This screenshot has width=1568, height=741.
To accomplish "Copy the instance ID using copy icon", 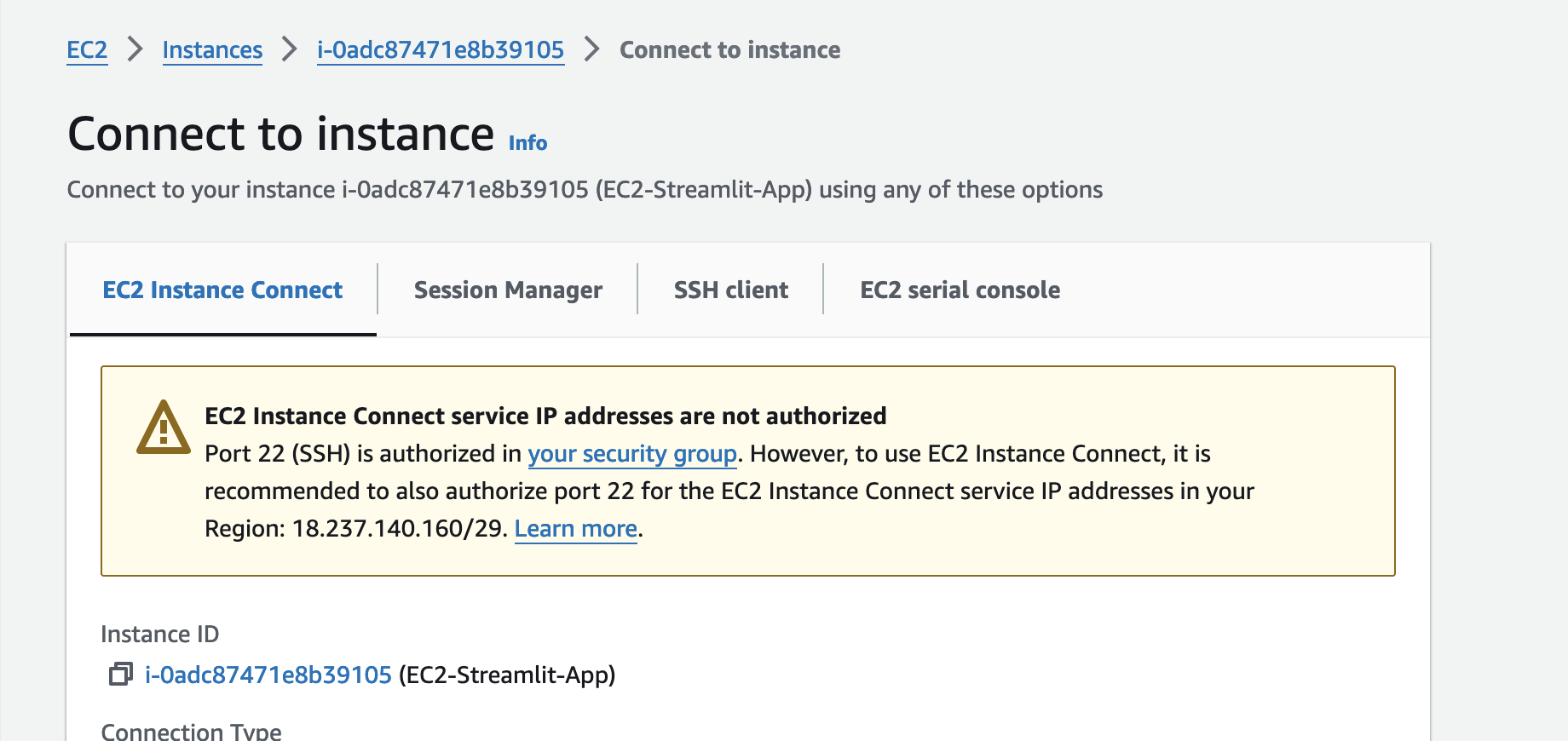I will pyautogui.click(x=120, y=675).
